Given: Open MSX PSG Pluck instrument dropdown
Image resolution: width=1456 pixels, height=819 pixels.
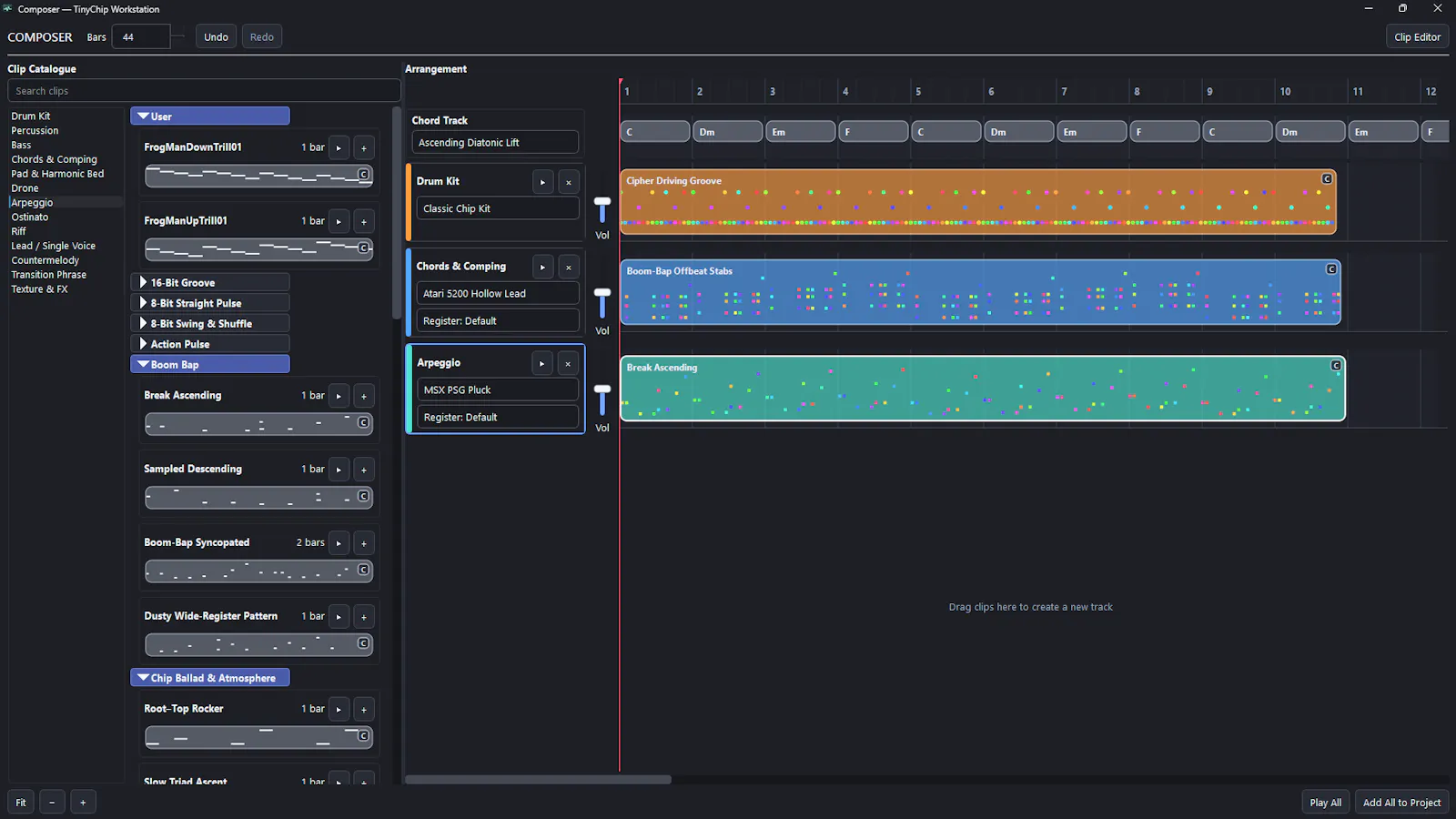Looking at the screenshot, I should pos(498,390).
